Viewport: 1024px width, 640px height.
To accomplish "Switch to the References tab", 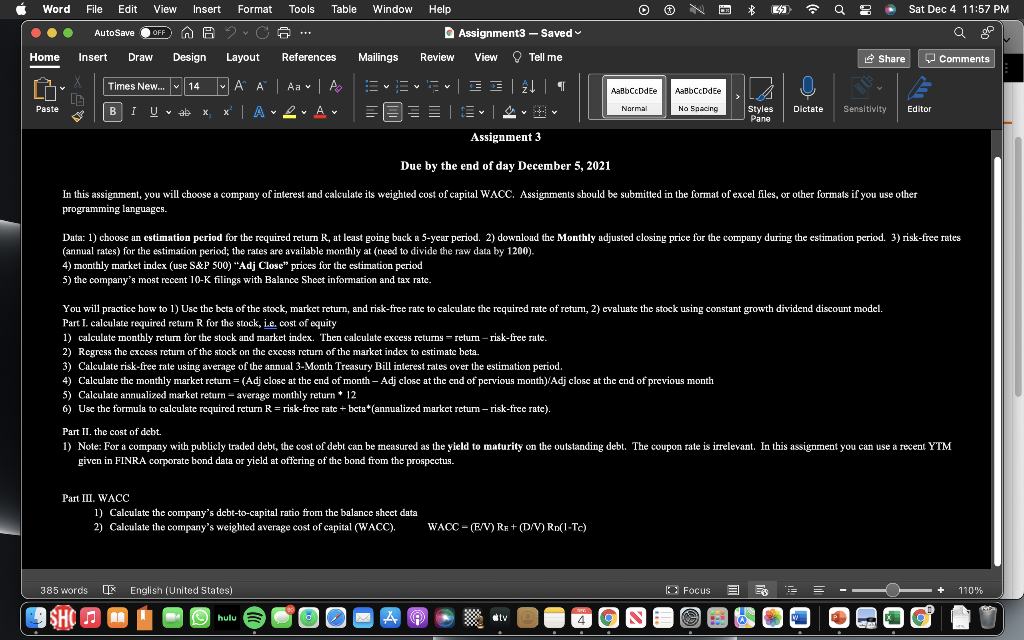I will point(309,57).
